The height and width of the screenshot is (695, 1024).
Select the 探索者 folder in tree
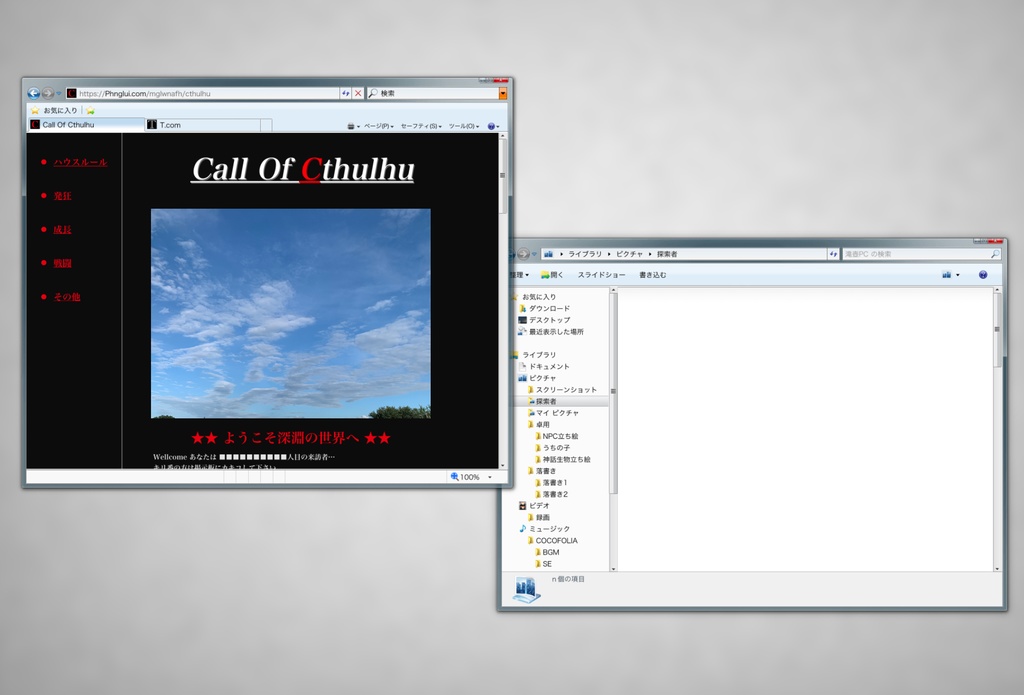pyautogui.click(x=541, y=402)
